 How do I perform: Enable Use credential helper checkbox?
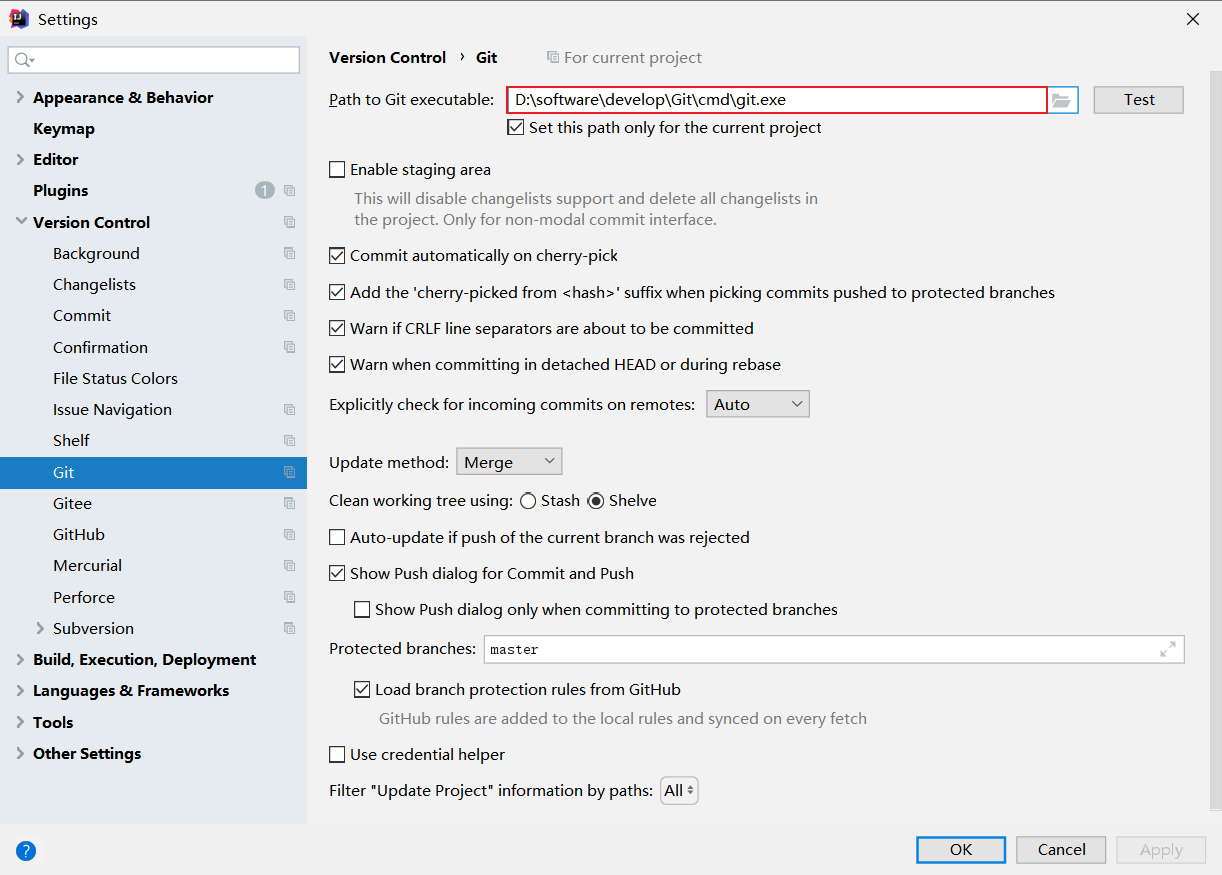(337, 755)
